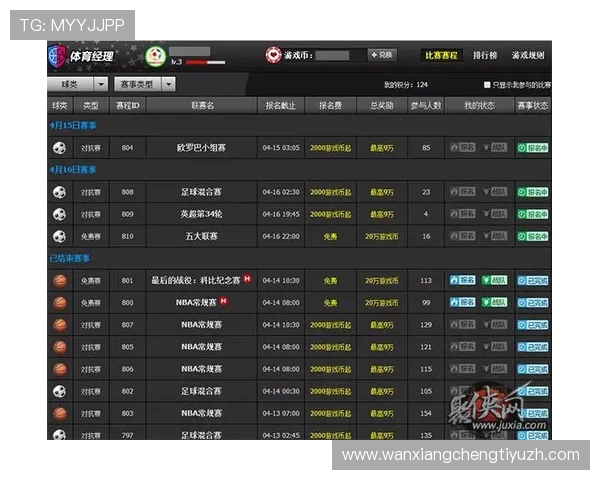
Task: Click soccer ball icon for match 808
Action: (x=59, y=192)
